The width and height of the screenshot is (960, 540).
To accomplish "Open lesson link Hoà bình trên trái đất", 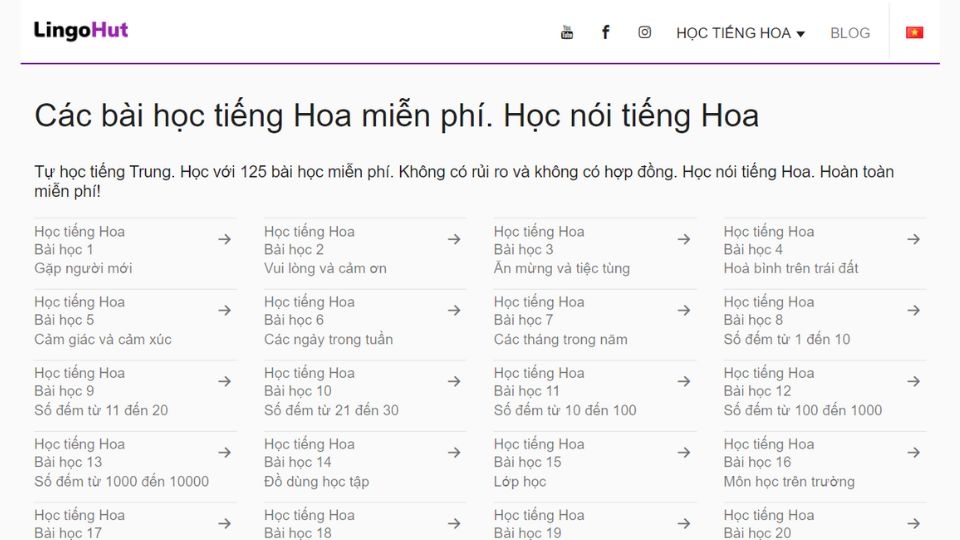I will [791, 268].
